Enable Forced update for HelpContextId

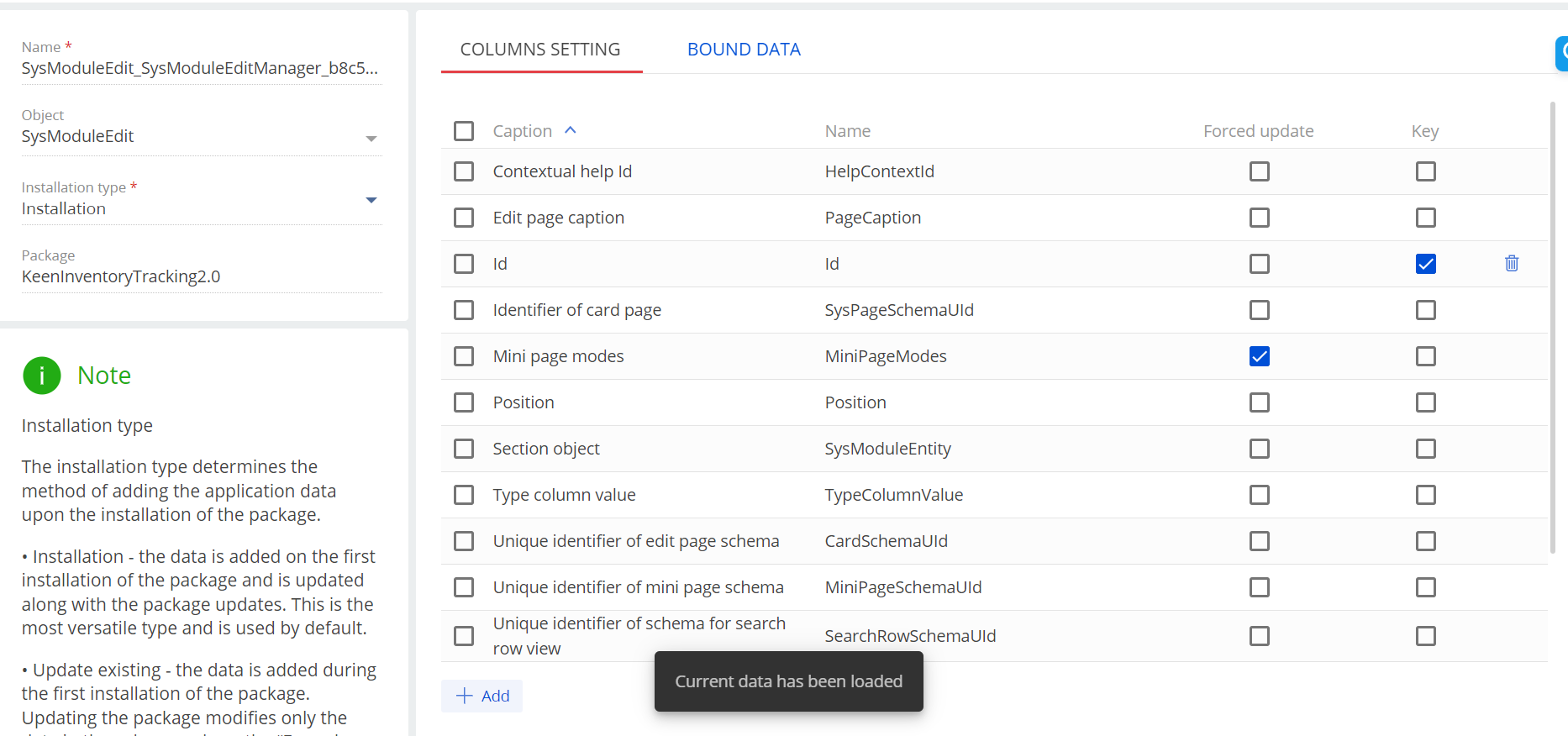pyautogui.click(x=1260, y=171)
